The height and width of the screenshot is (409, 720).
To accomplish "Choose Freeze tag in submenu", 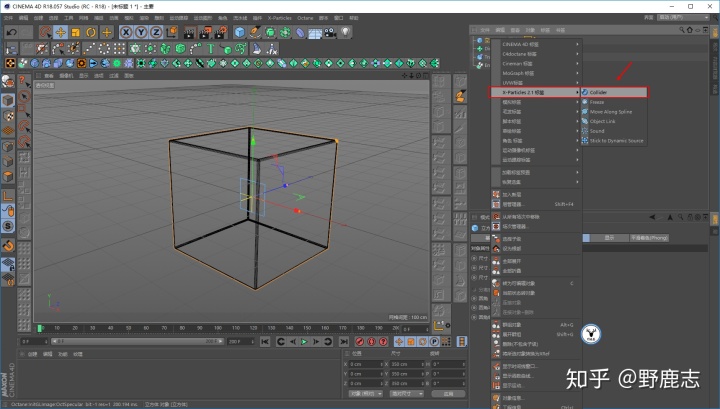I will click(614, 102).
